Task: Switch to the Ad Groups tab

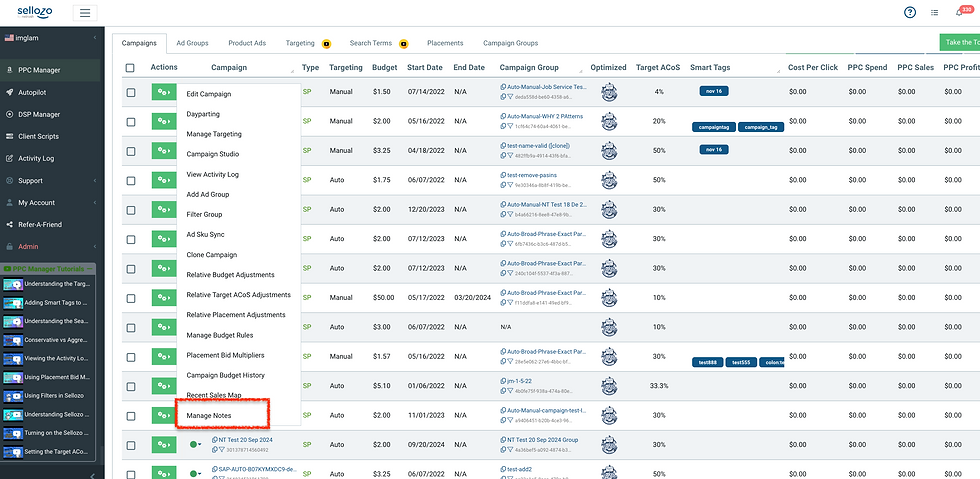Action: click(x=192, y=43)
